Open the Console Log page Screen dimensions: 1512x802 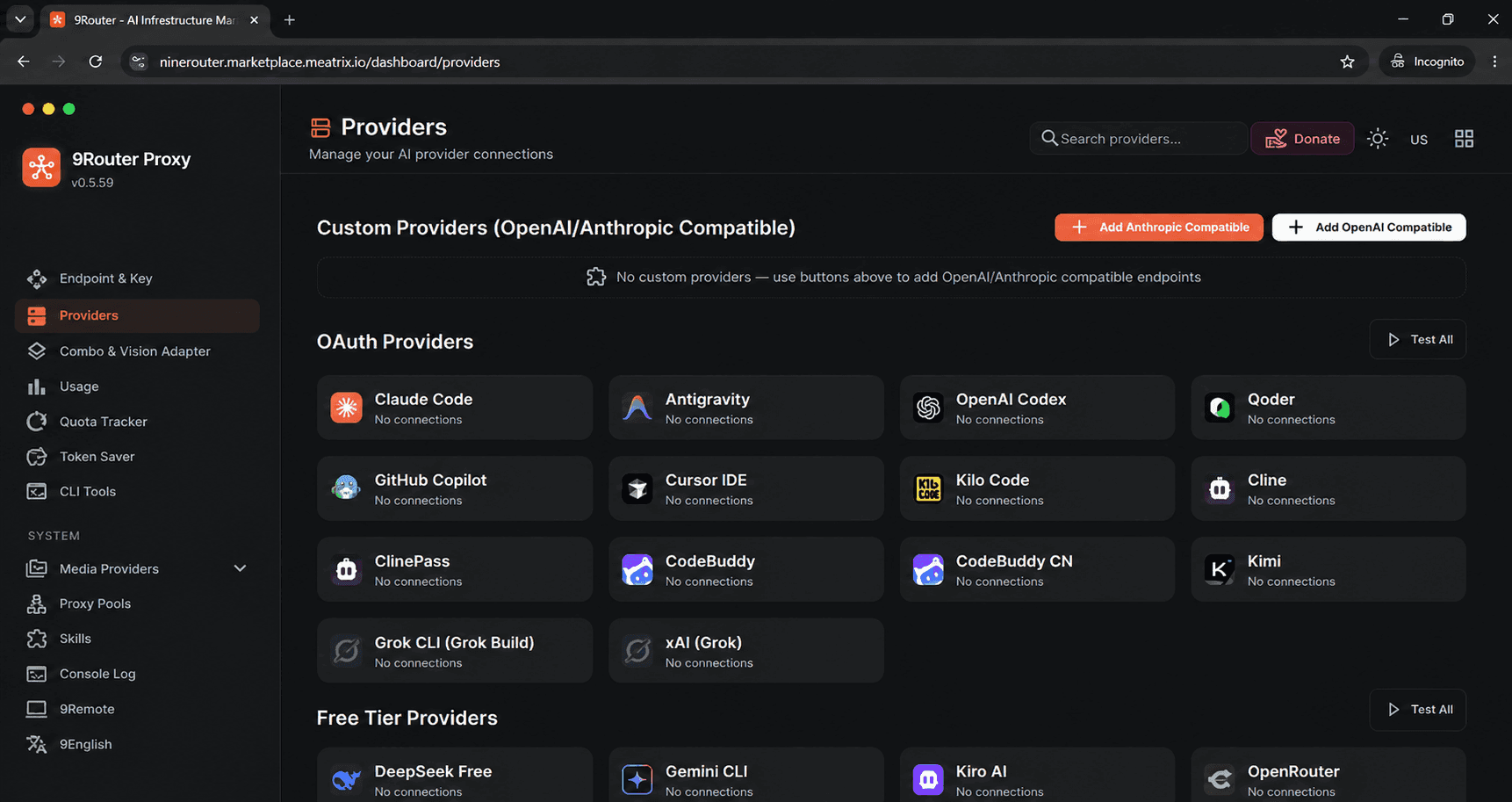point(137,674)
